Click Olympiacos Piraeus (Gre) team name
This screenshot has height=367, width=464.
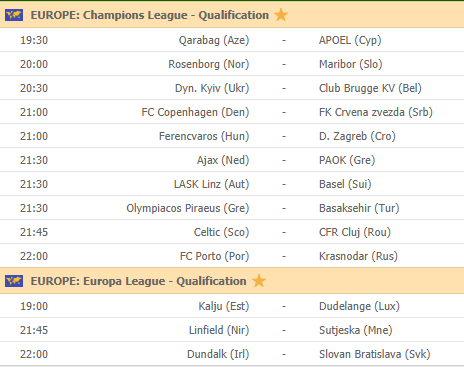(188, 208)
